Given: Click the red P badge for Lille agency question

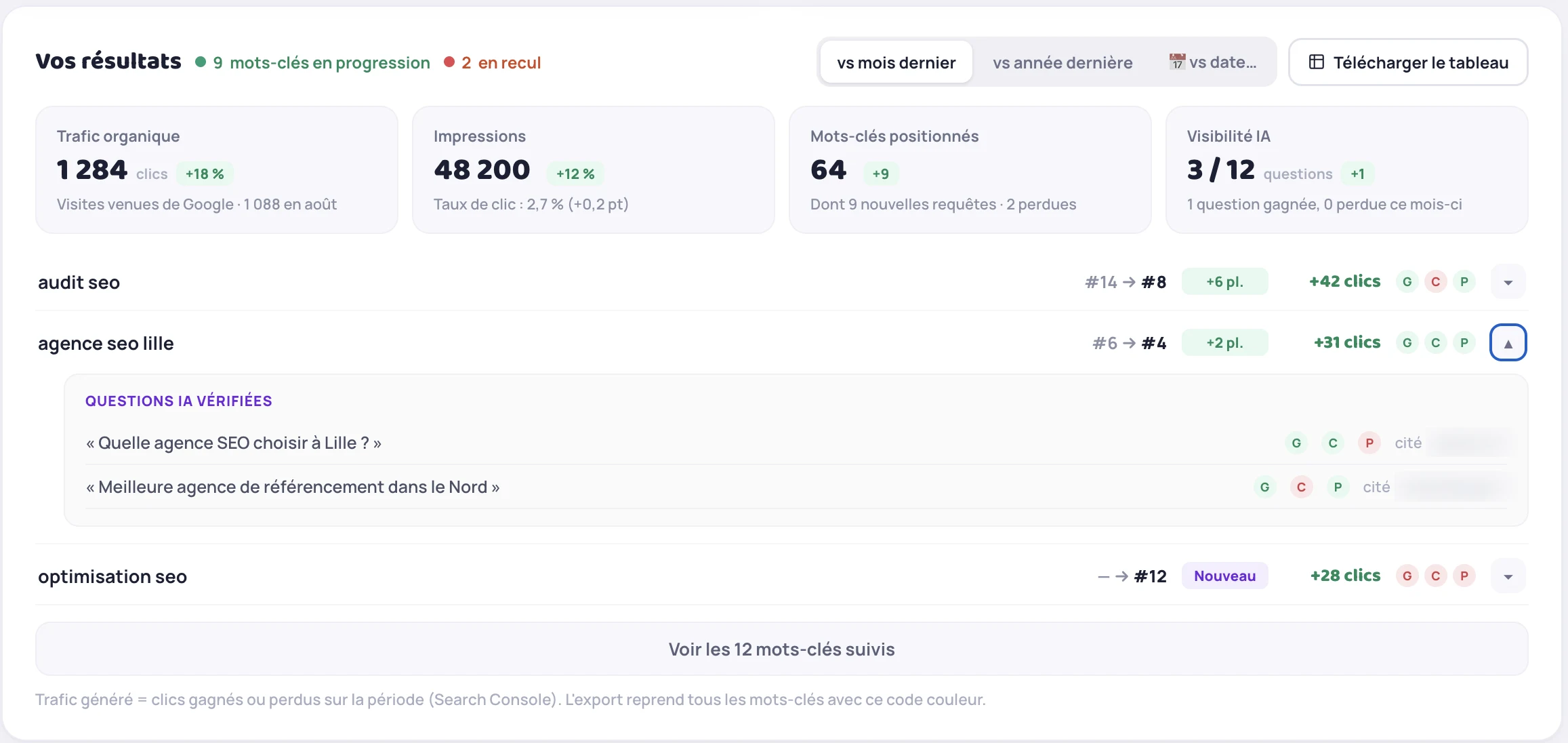Looking at the screenshot, I should tap(1369, 443).
